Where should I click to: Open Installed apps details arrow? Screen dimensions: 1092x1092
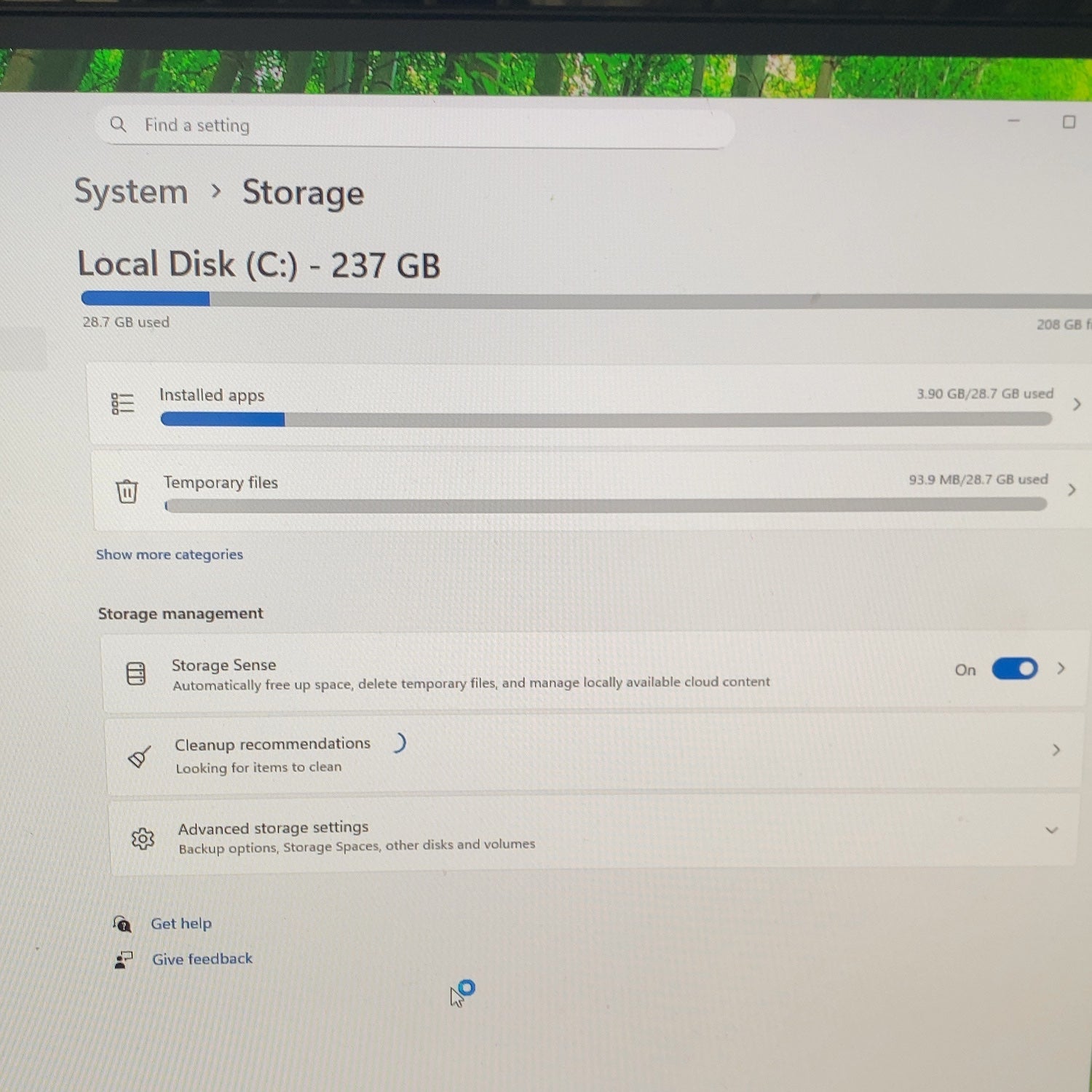click(1077, 404)
